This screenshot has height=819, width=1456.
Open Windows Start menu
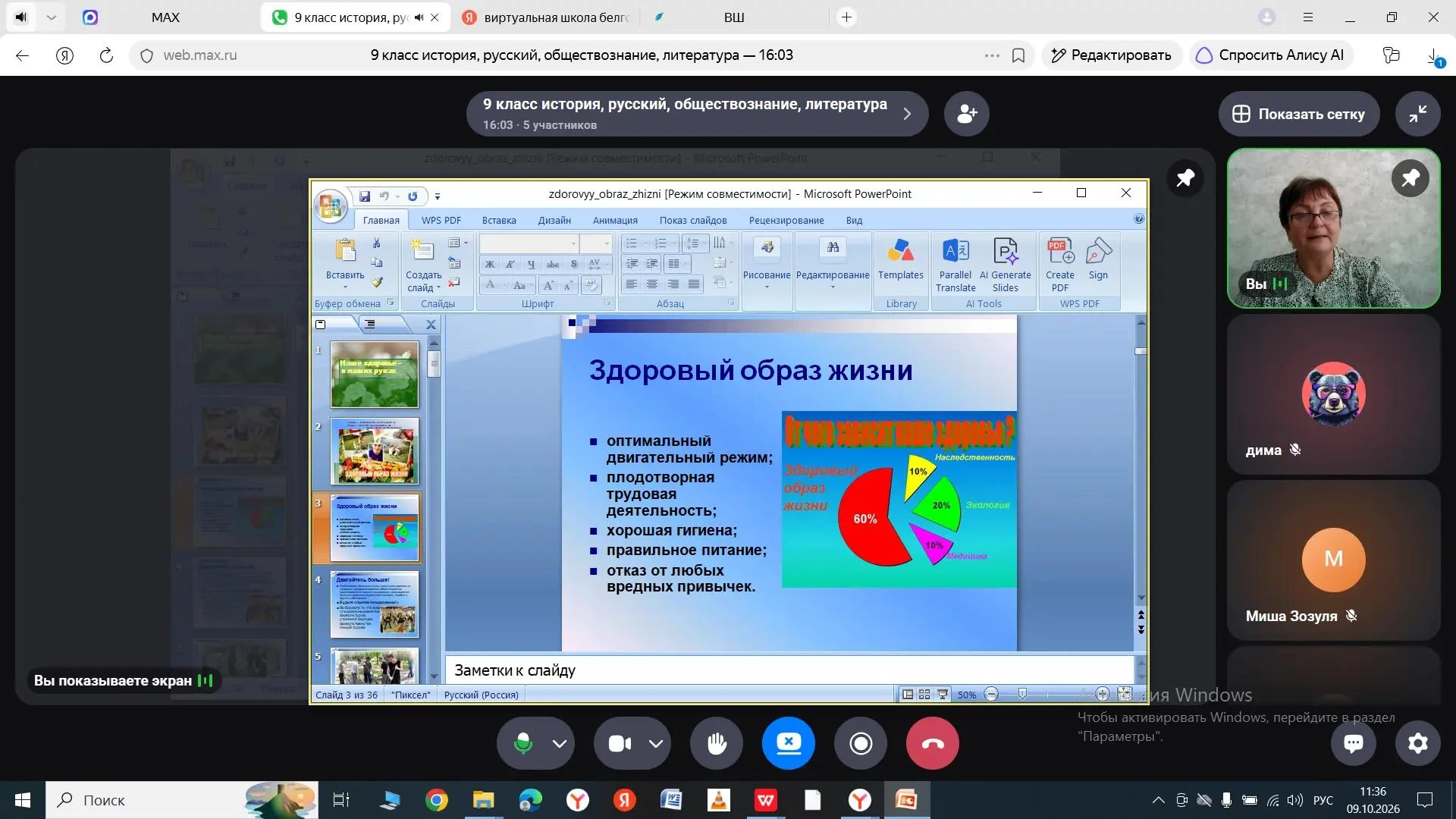(23, 800)
